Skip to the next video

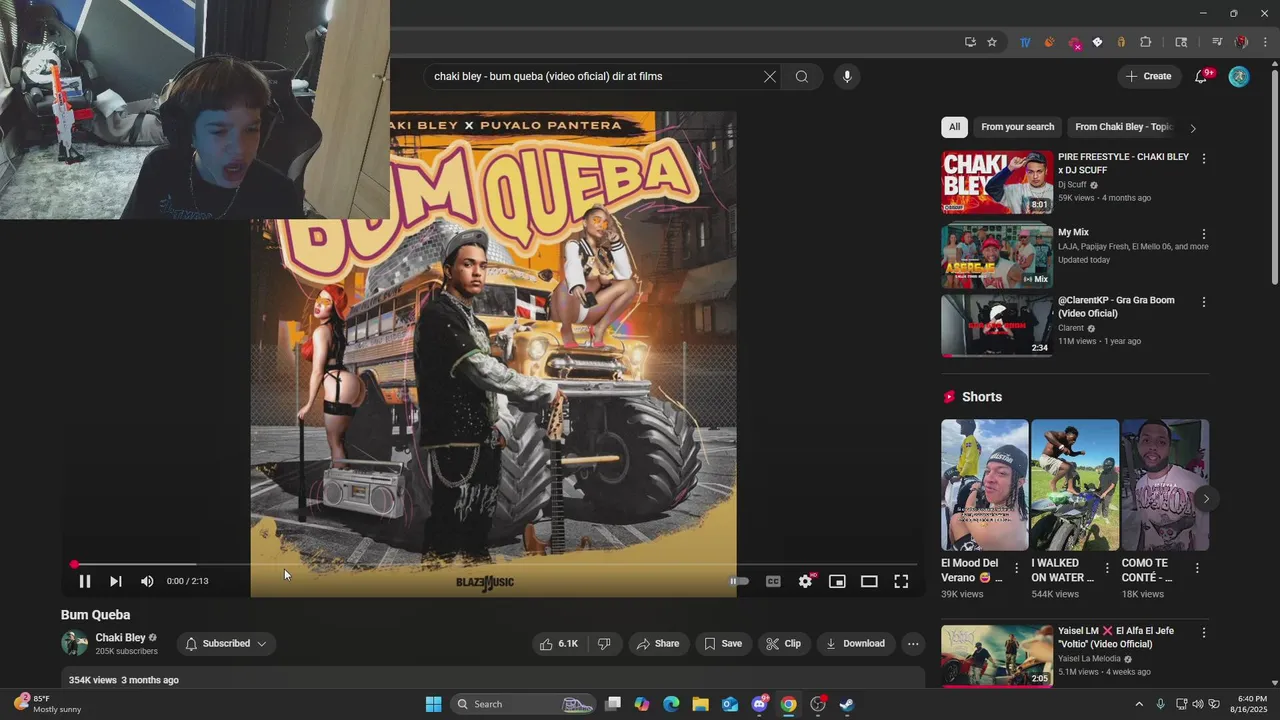pos(116,581)
